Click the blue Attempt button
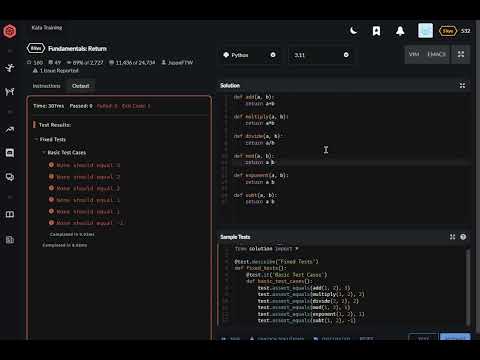Viewport: 480px width, 360px height. [455, 337]
